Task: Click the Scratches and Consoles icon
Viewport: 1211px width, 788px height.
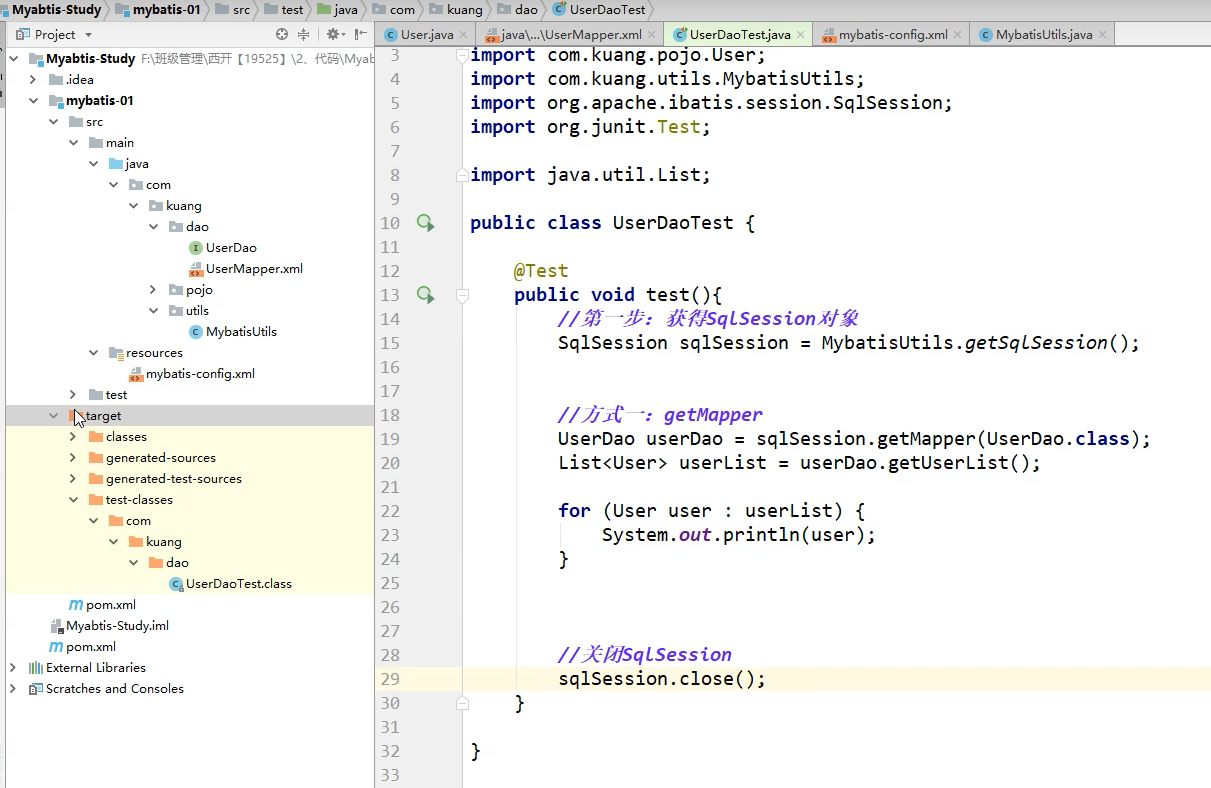Action: coord(36,689)
